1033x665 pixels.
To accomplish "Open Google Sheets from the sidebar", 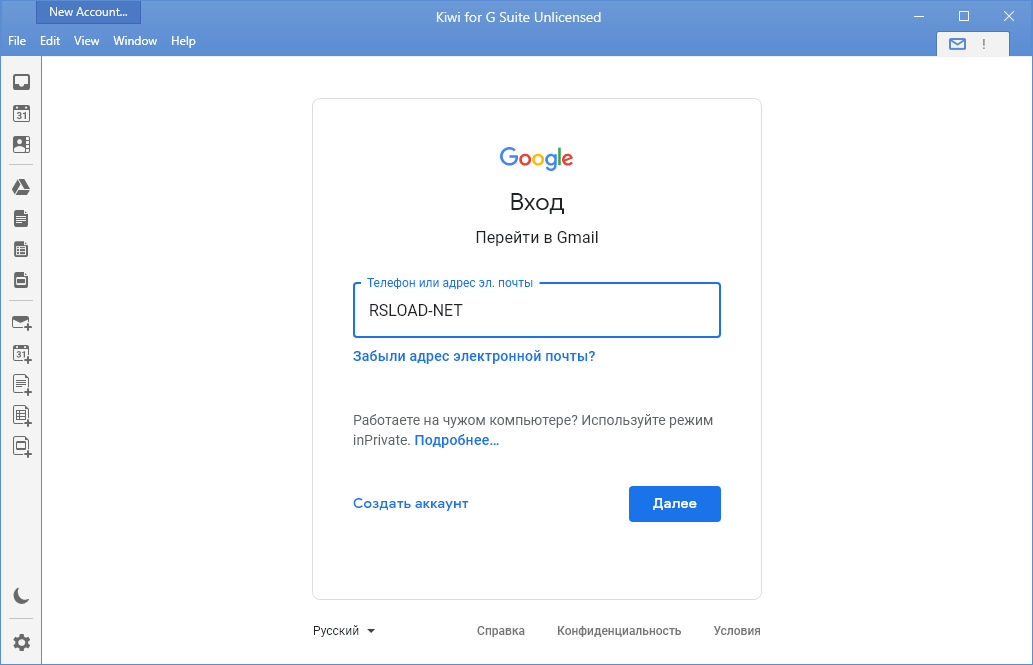I will pos(21,249).
